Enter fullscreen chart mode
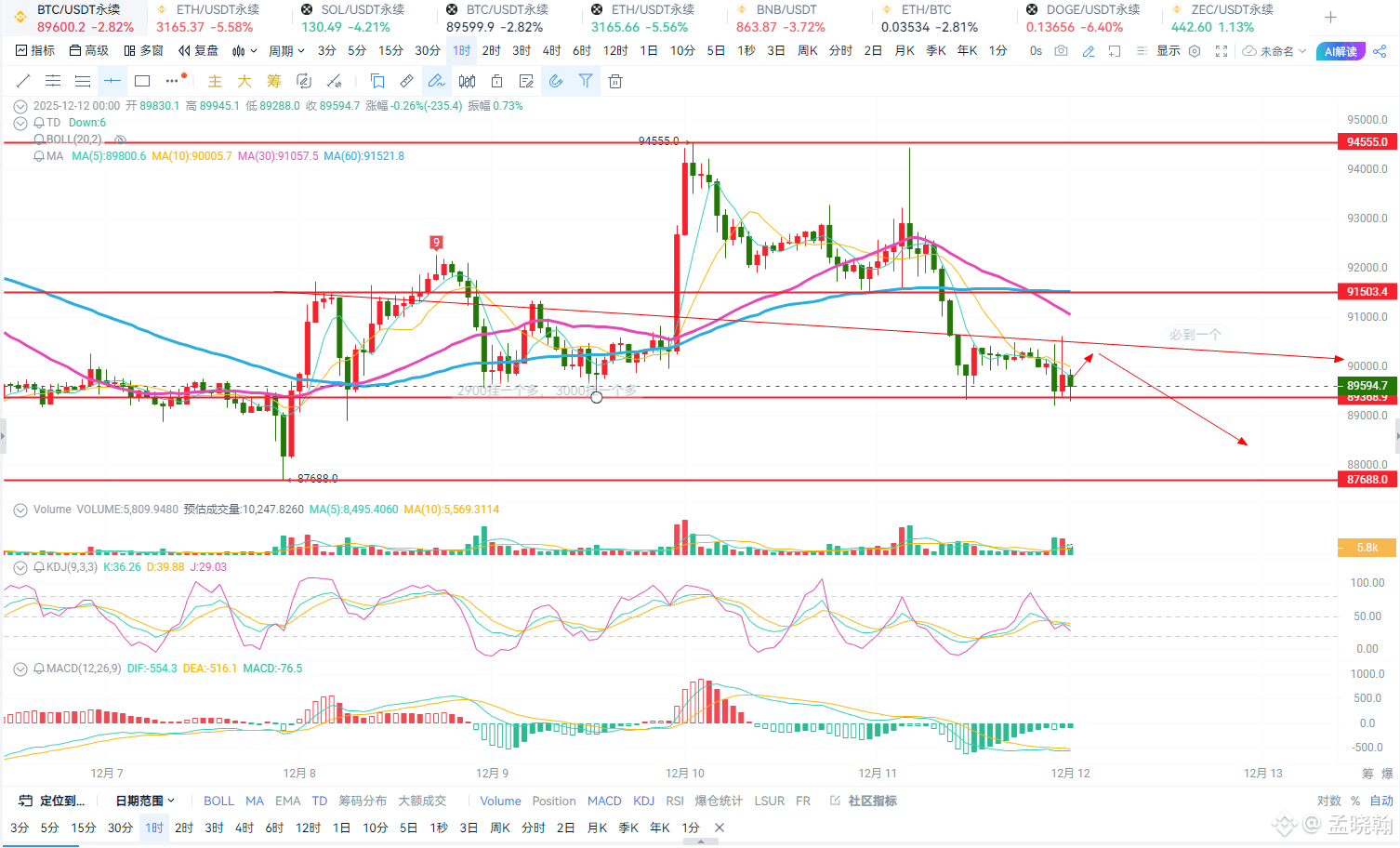1400x848 pixels. 1222,51
